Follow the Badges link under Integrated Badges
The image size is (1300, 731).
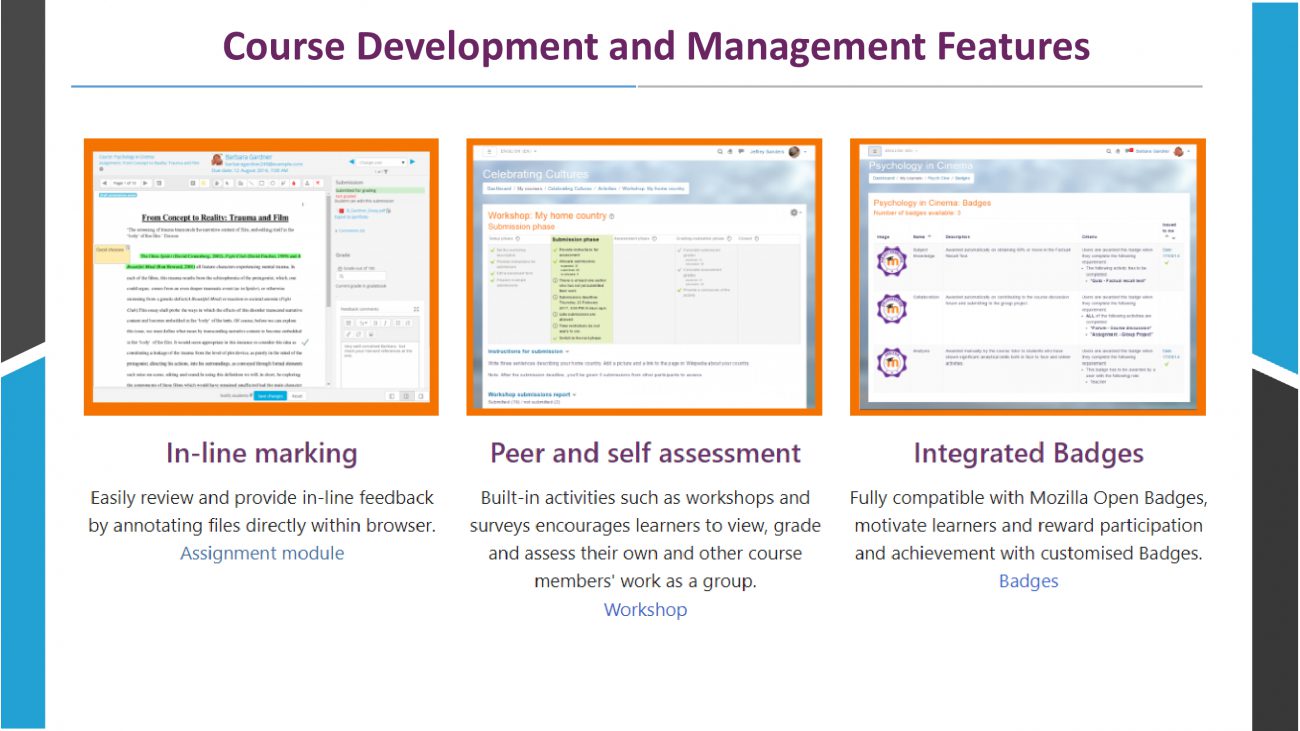(1028, 581)
